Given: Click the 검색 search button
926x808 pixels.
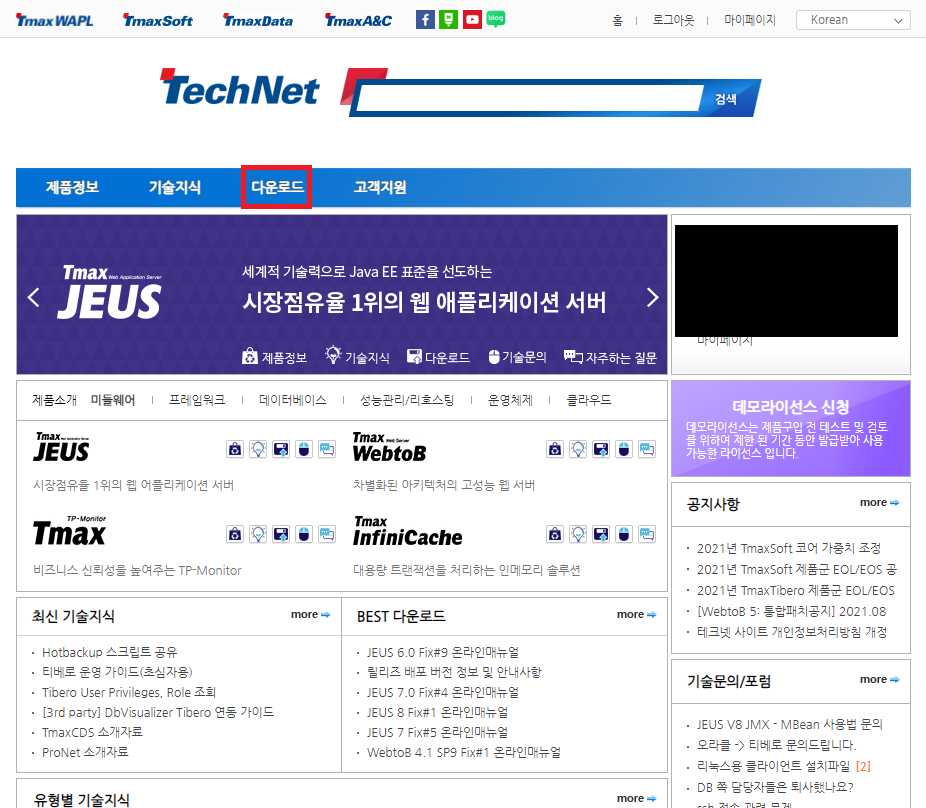Looking at the screenshot, I should (726, 99).
